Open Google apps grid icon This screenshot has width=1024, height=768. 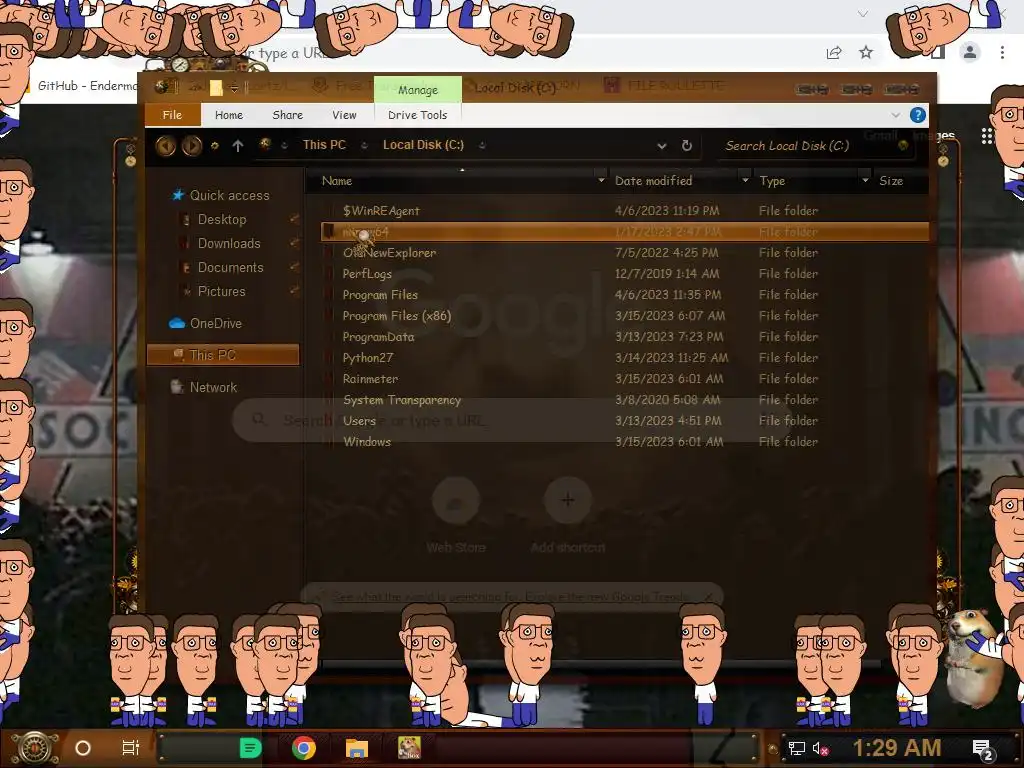[x=987, y=136]
